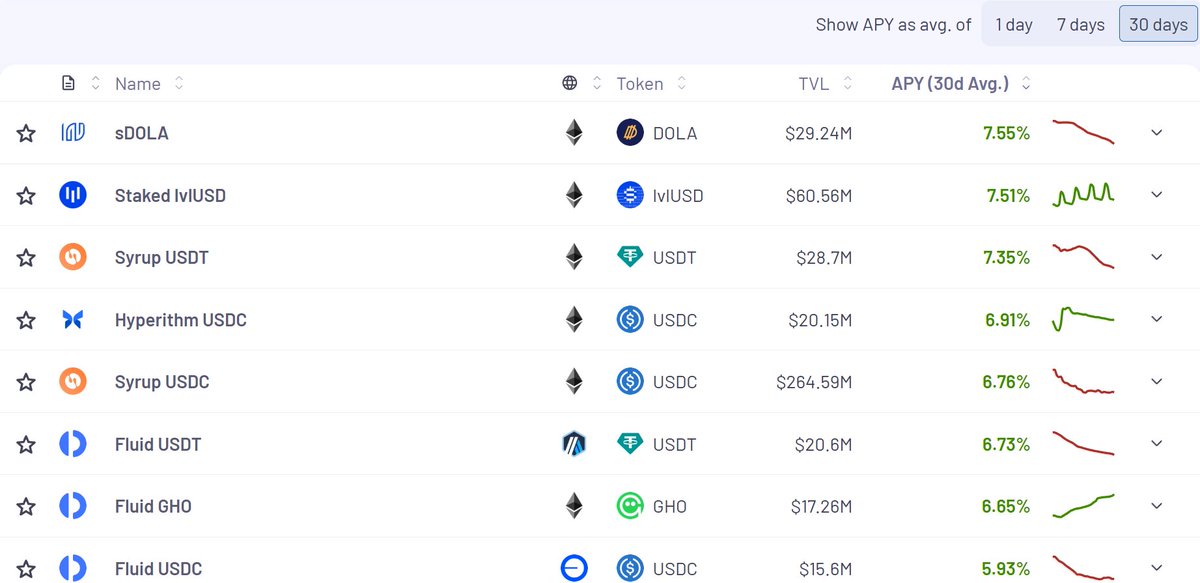Click the Hyperithm USDC butterfly logo
This screenshot has width=1200, height=583.
(x=73, y=320)
